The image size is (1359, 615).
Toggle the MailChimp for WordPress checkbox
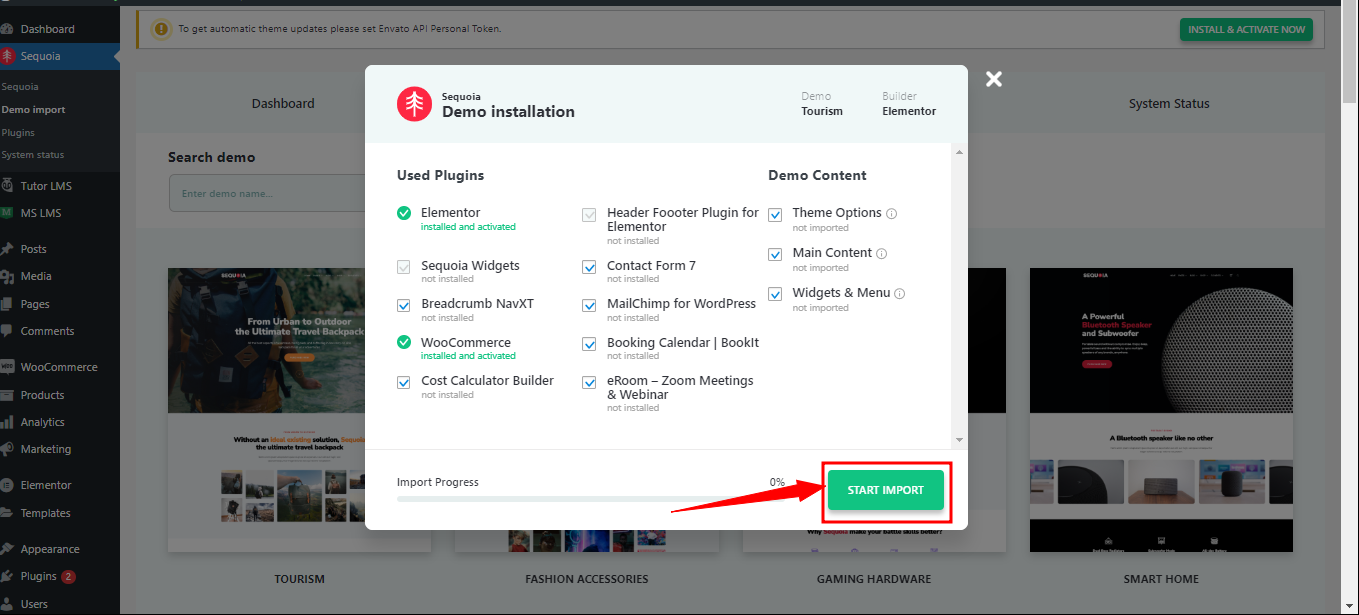click(590, 305)
